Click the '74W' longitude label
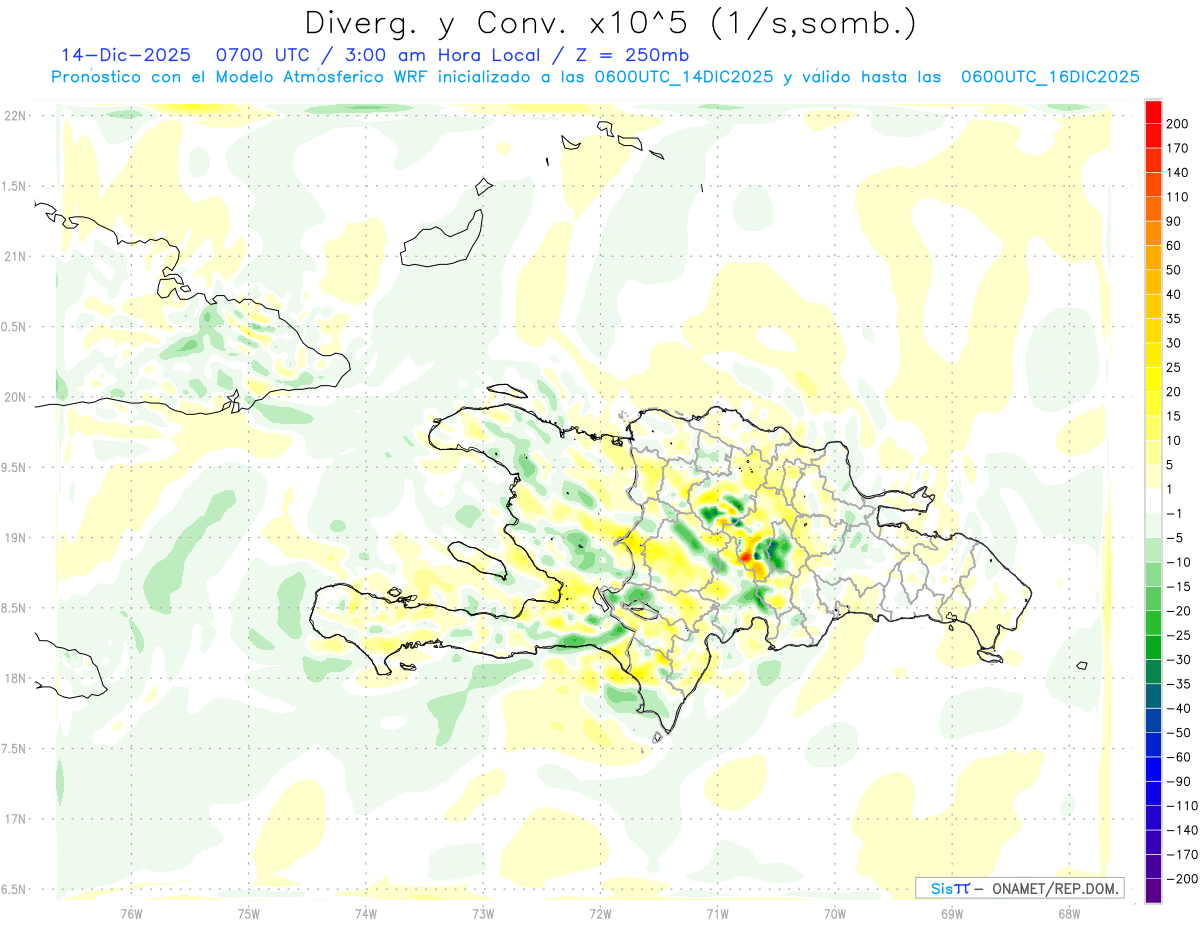 coord(366,913)
